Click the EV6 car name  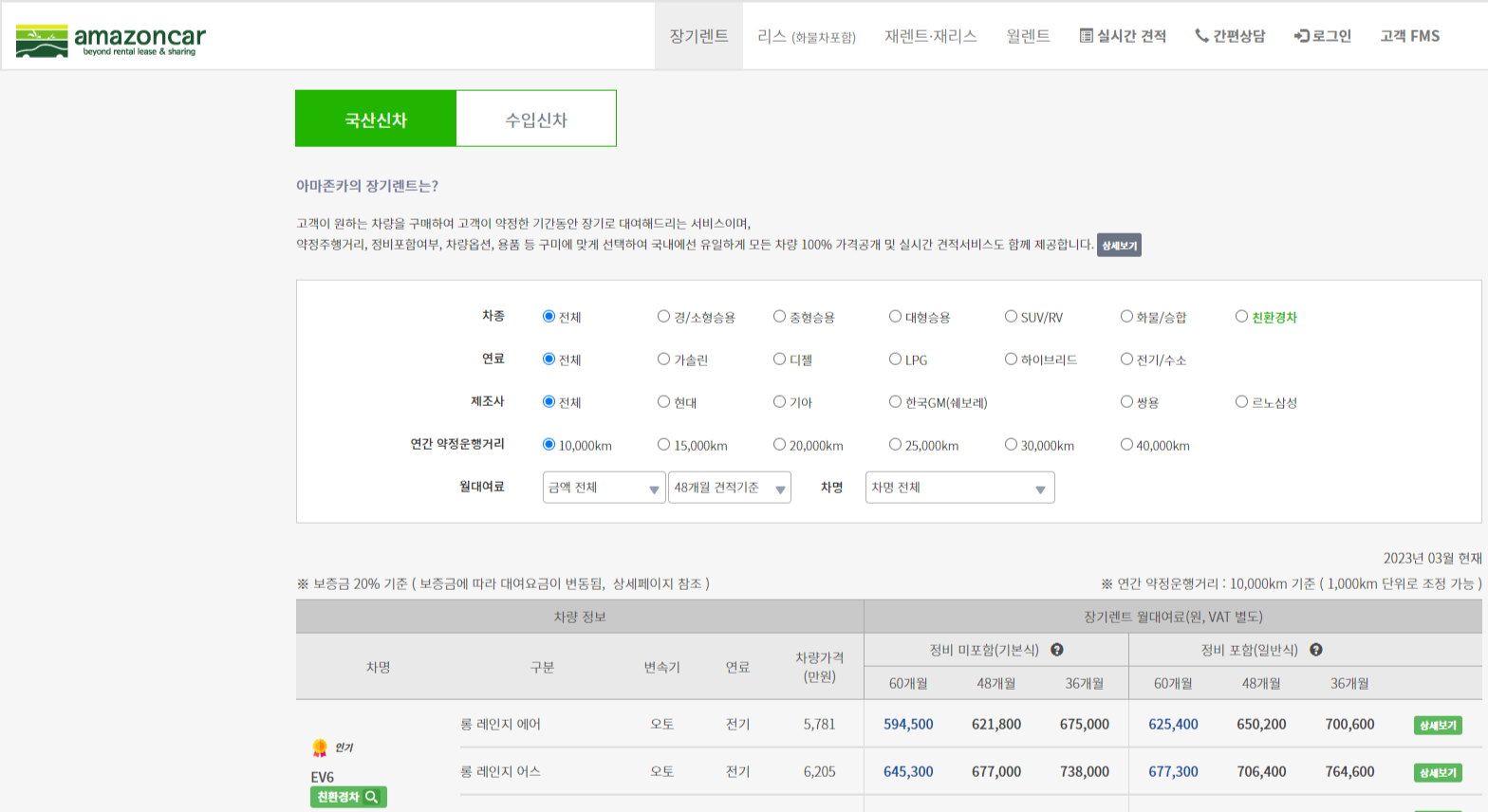click(x=323, y=777)
